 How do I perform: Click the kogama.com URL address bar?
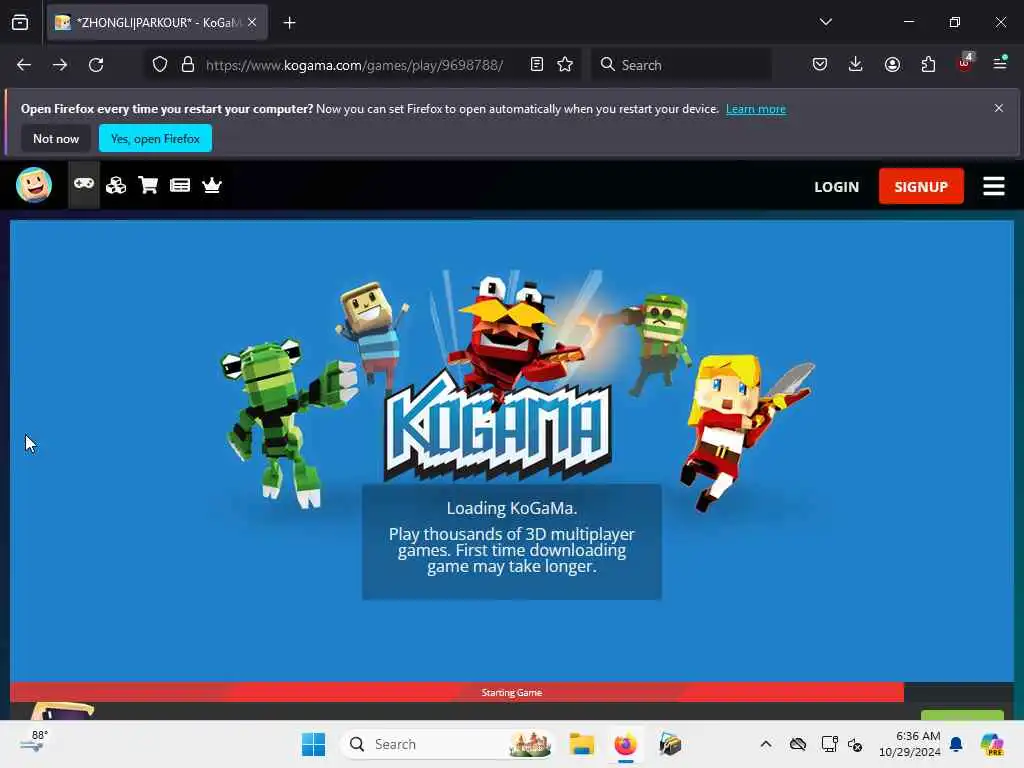tap(355, 65)
